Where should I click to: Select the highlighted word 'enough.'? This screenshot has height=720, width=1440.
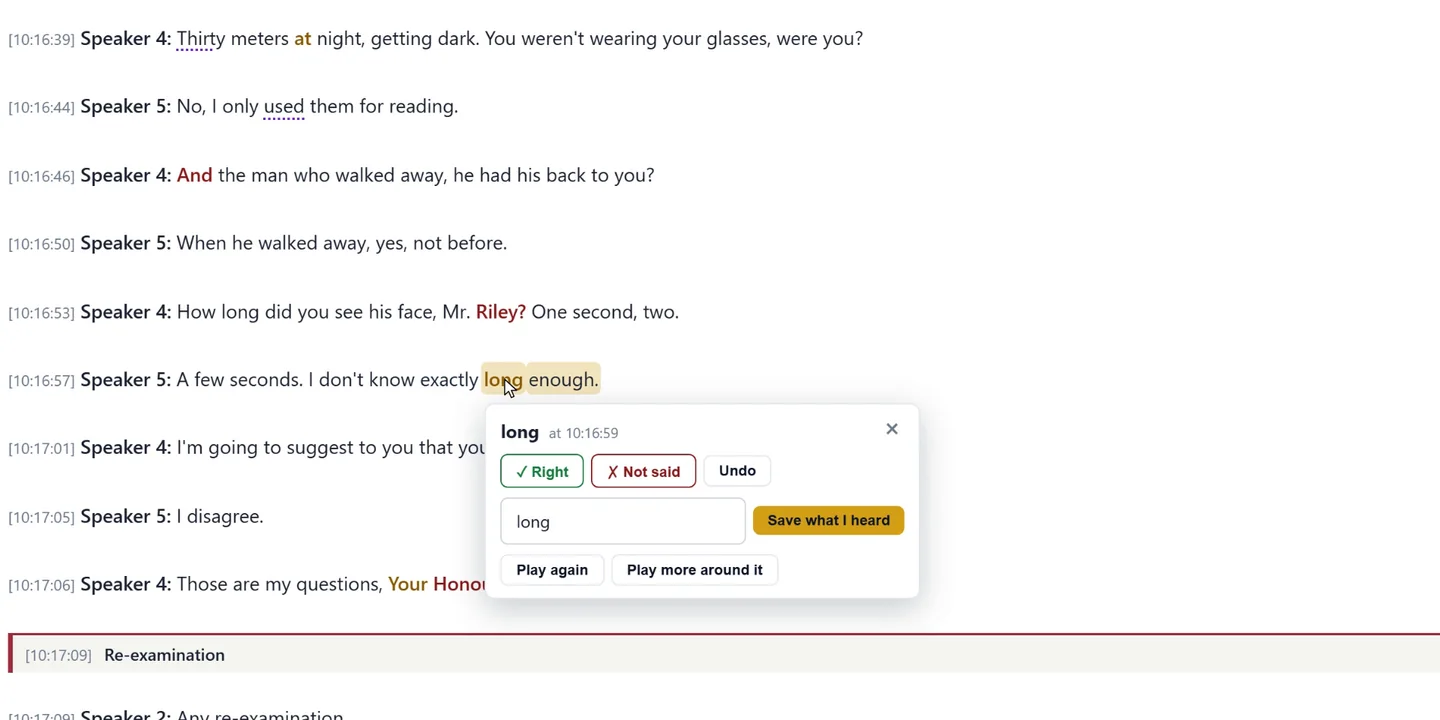click(x=563, y=380)
